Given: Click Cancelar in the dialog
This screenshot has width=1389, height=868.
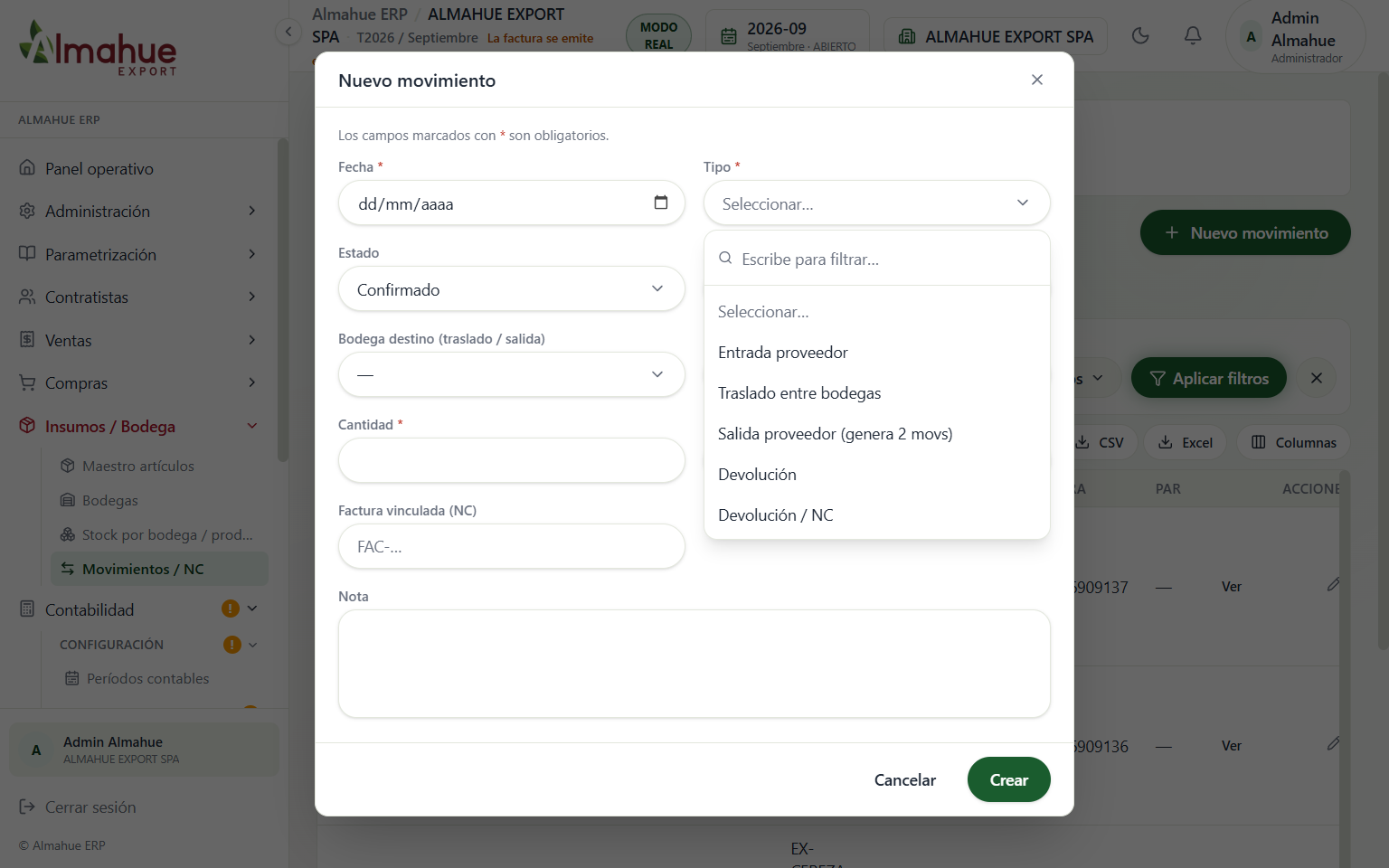Looking at the screenshot, I should (904, 779).
